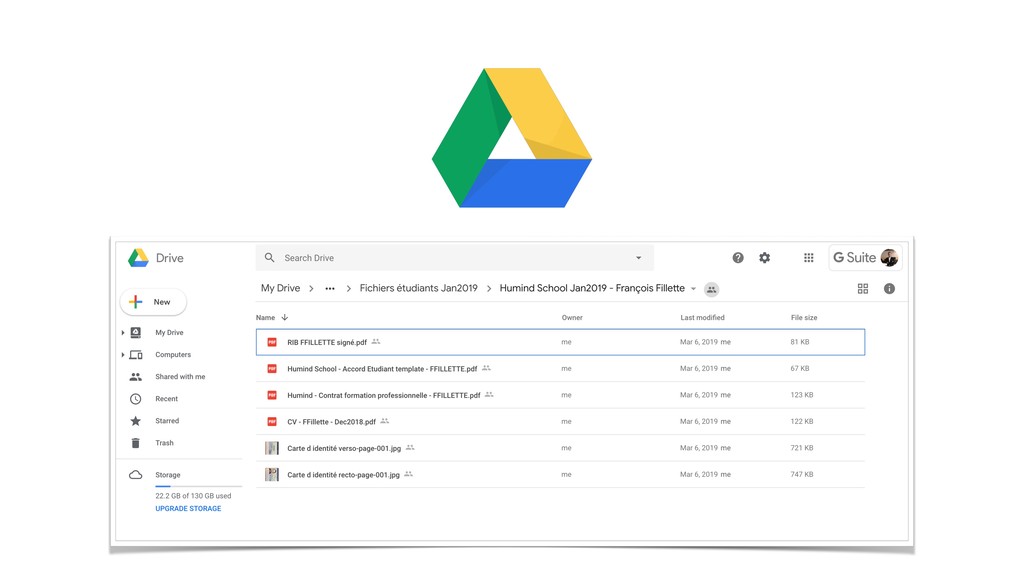Expand the My Drive tree arrow

123,333
